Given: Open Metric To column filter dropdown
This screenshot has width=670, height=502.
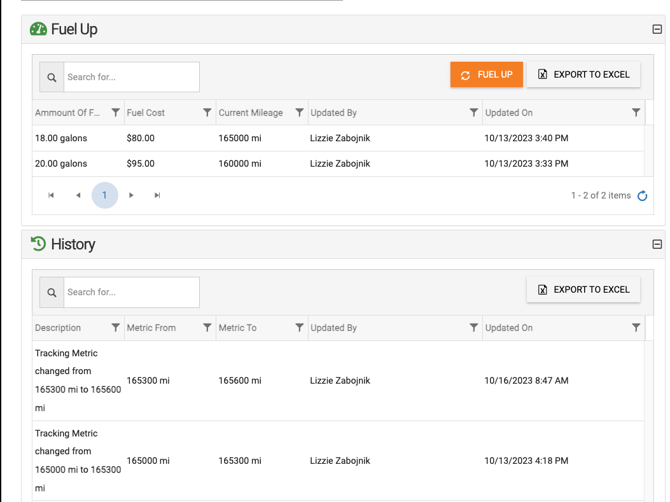Looking at the screenshot, I should [x=299, y=328].
